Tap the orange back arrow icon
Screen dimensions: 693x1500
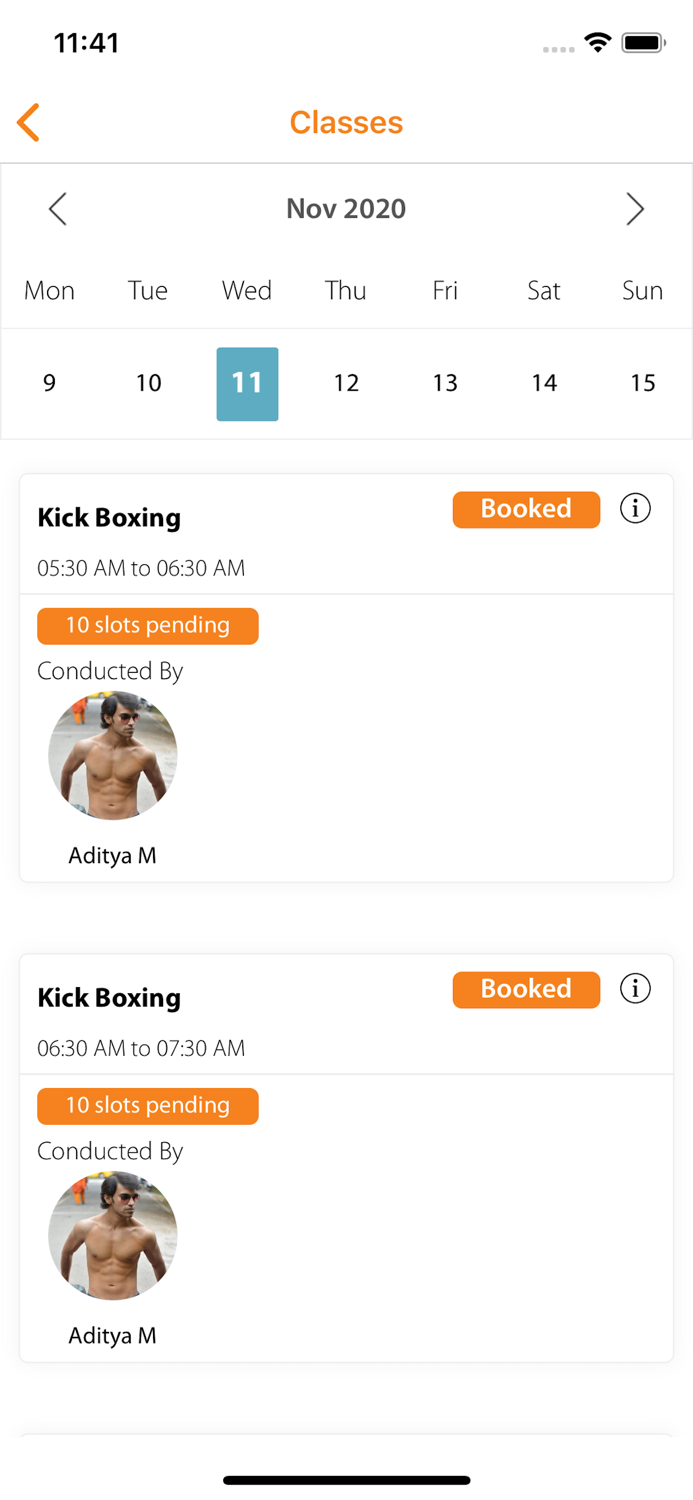pos(27,122)
